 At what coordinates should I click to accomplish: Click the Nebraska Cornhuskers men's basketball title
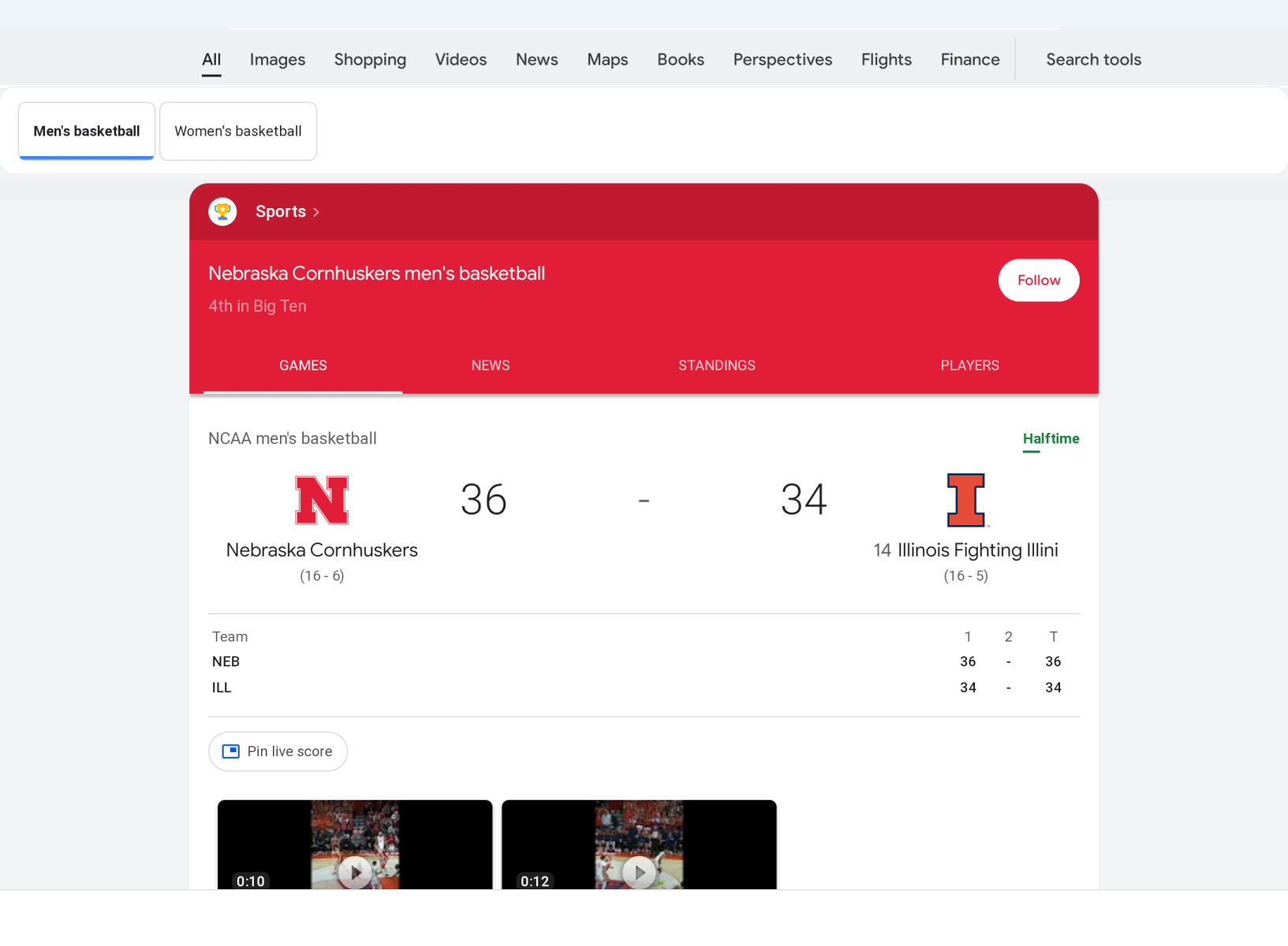point(376,274)
